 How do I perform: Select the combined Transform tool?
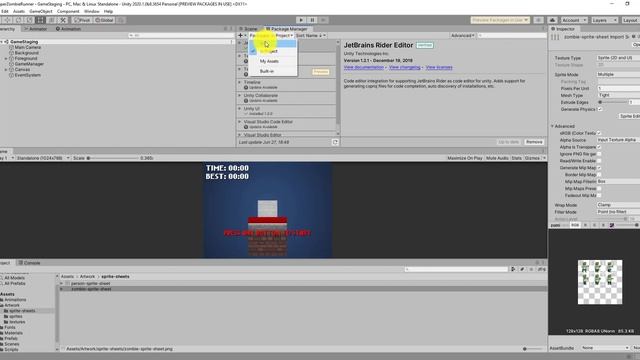click(x=51, y=20)
